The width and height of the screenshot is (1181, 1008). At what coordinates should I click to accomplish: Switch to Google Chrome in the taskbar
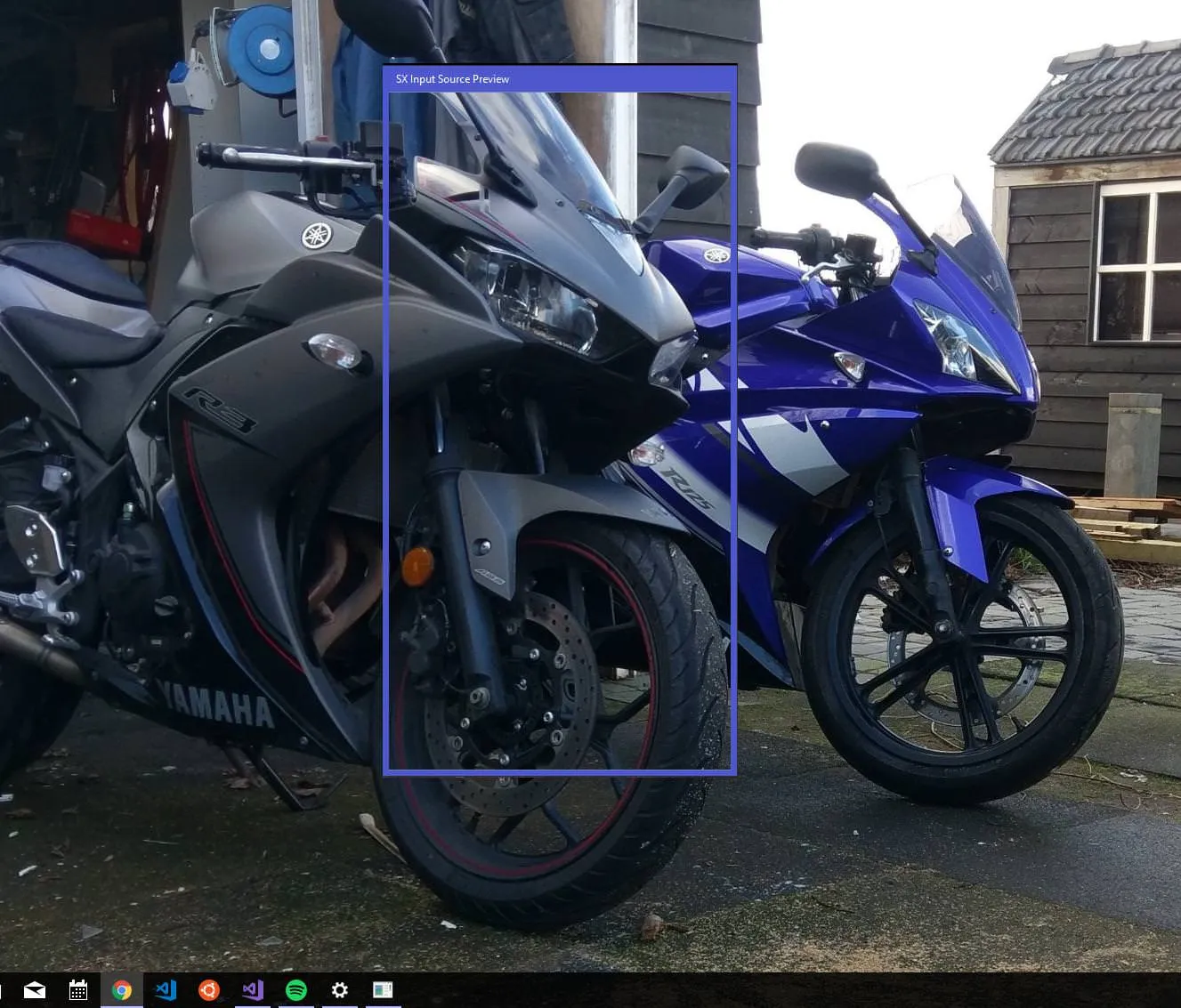[x=122, y=990]
